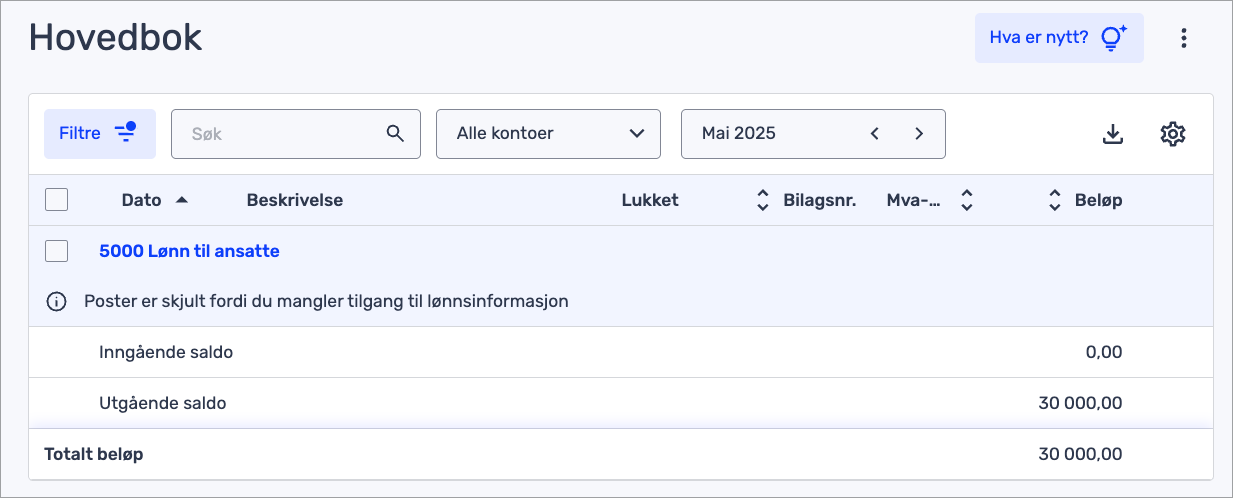Click the Mva- column header
This screenshot has height=498, width=1233.
coord(914,200)
